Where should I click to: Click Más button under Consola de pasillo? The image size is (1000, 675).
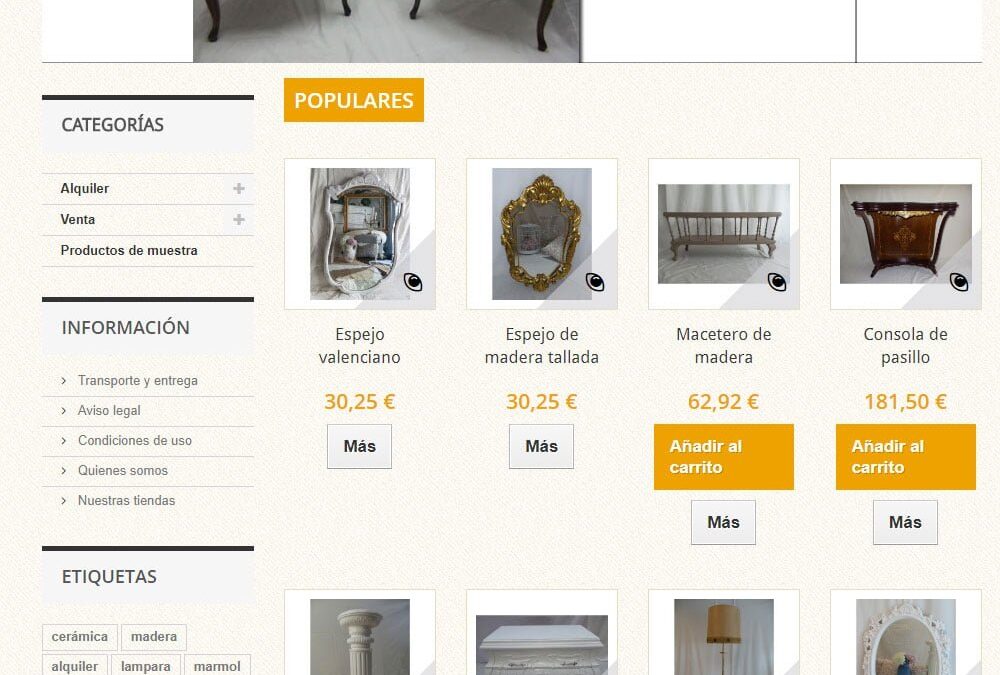pyautogui.click(x=906, y=523)
